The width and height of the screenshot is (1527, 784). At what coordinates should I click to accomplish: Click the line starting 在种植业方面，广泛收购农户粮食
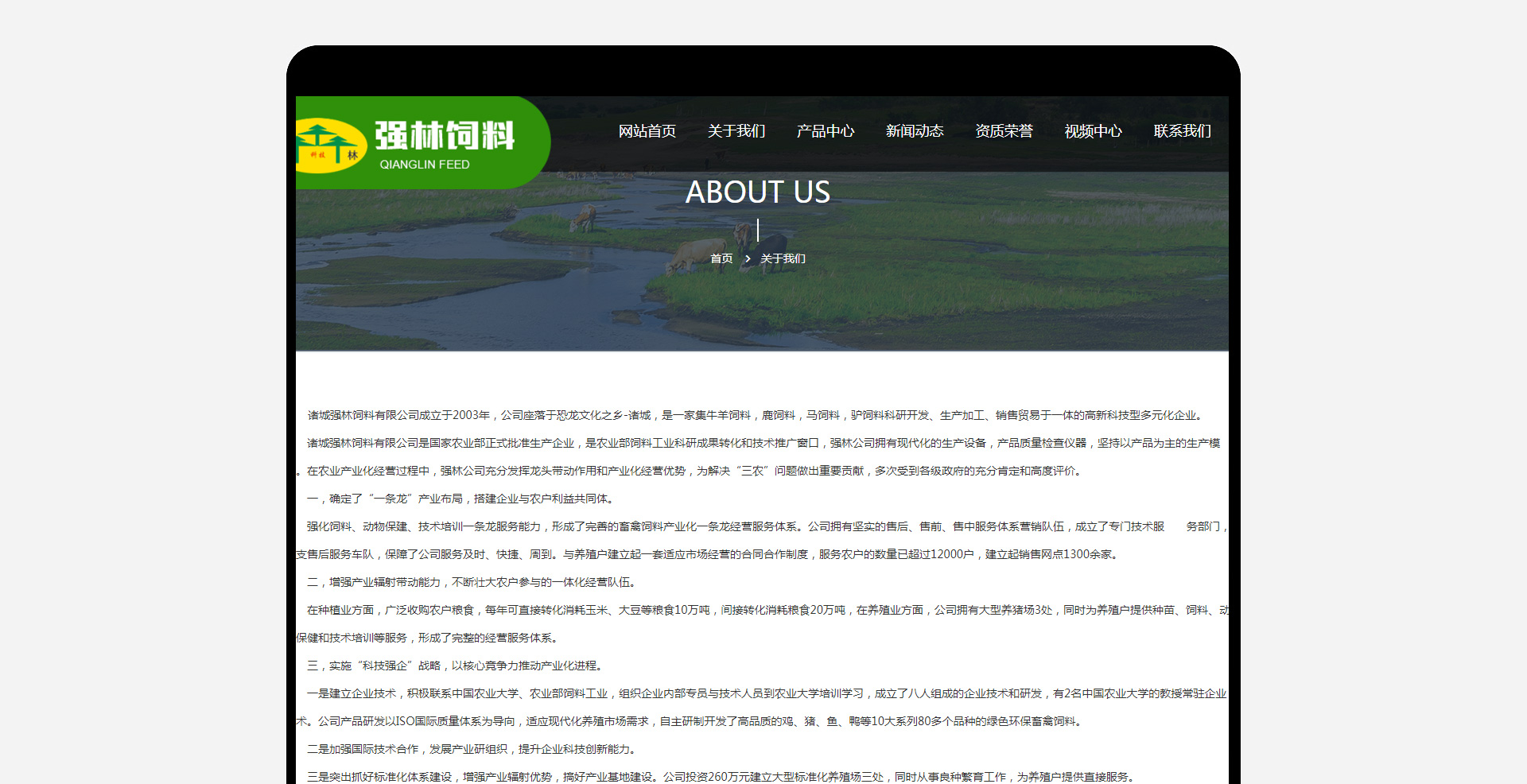(767, 610)
